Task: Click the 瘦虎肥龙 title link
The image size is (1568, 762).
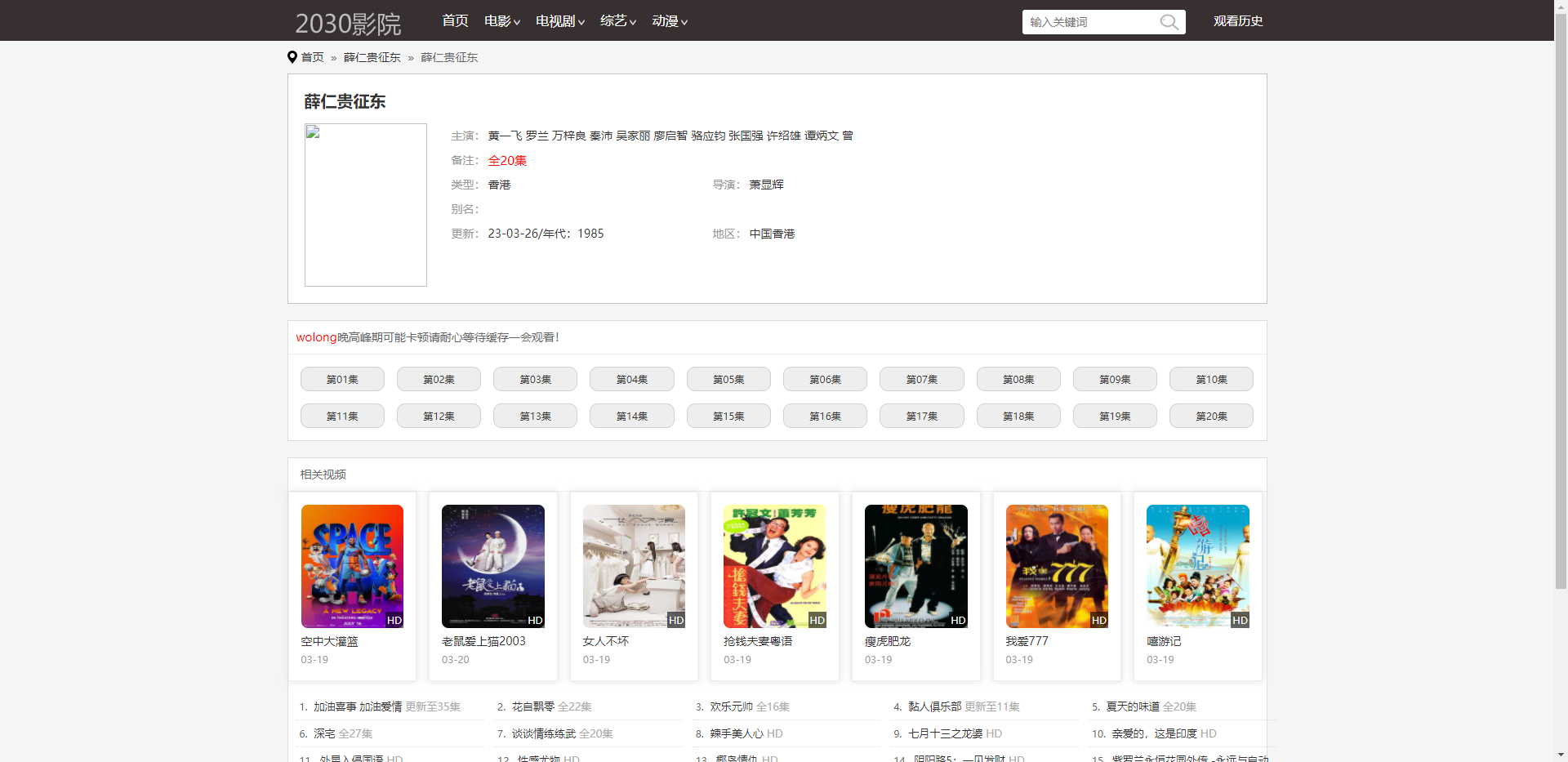Action: tap(888, 641)
